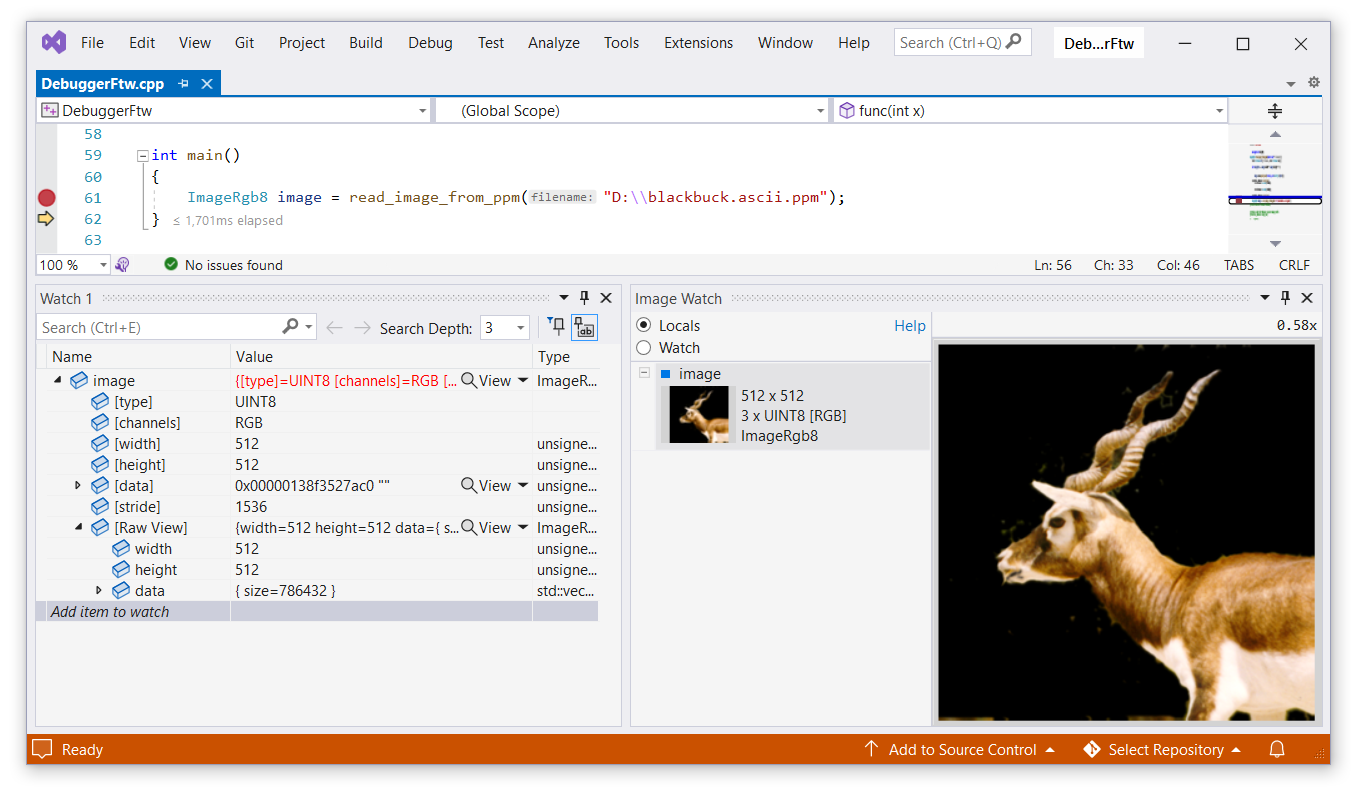Screen dimensions: 1351x788
Task: Toggle the breakpoint on line 61
Action: (x=45, y=197)
